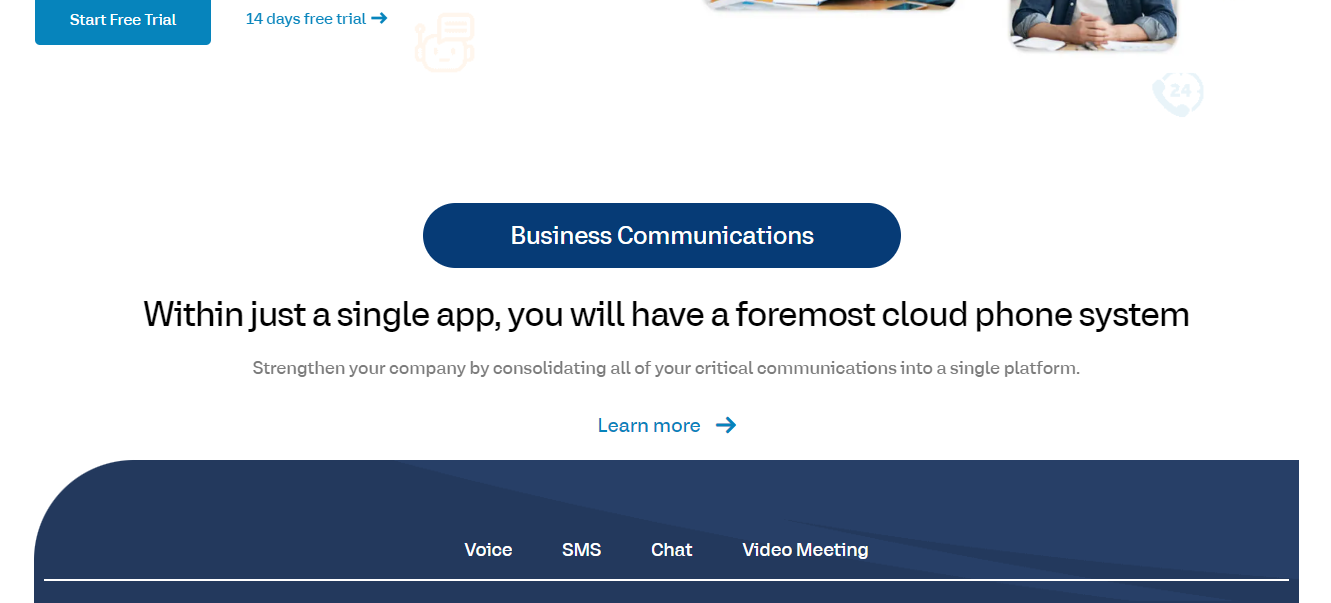Click the Start Free Trial button

[123, 20]
